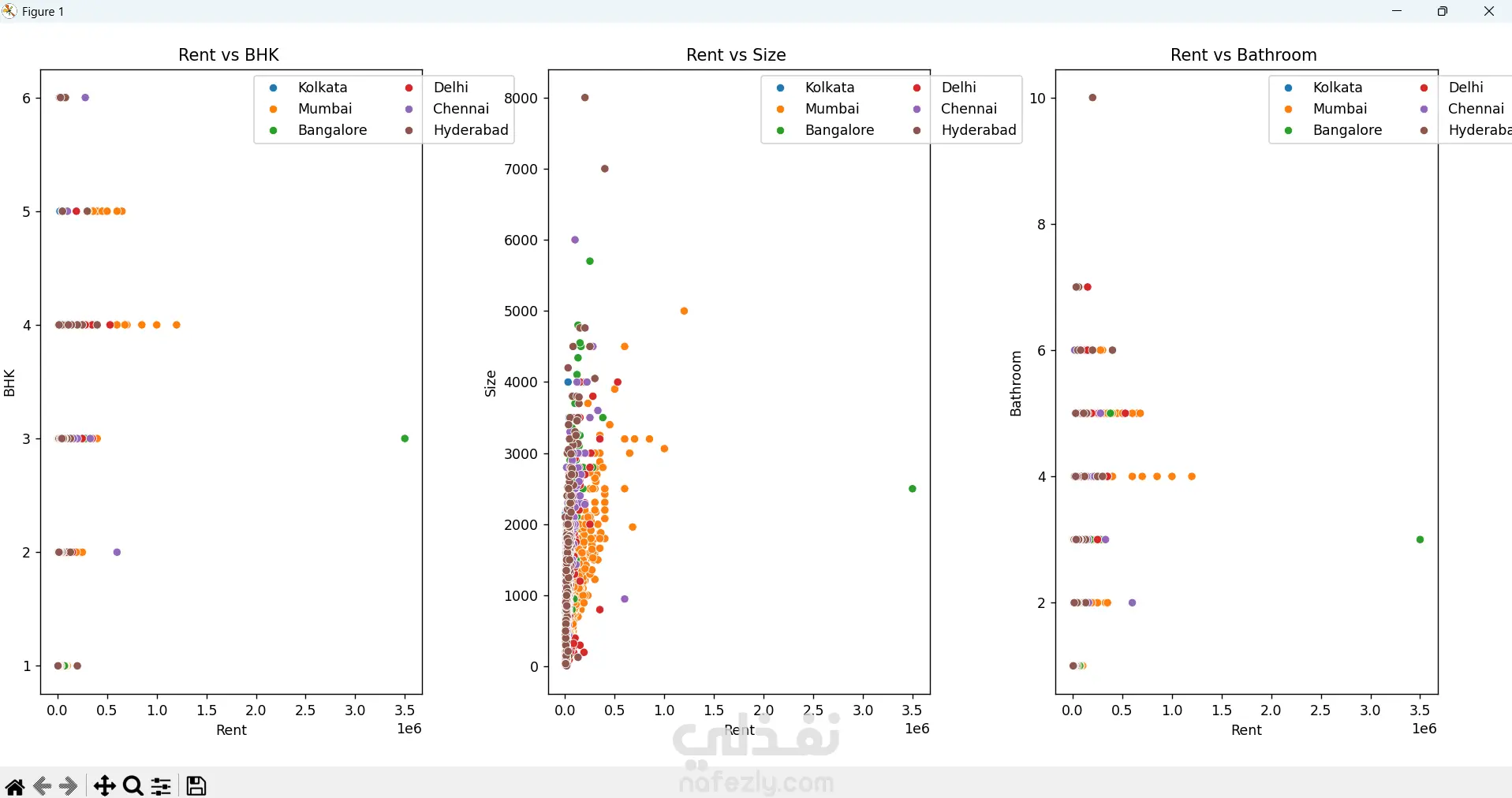Minimize the Figure 1 window
Viewport: 1512px width, 798px height.
pos(1397,11)
